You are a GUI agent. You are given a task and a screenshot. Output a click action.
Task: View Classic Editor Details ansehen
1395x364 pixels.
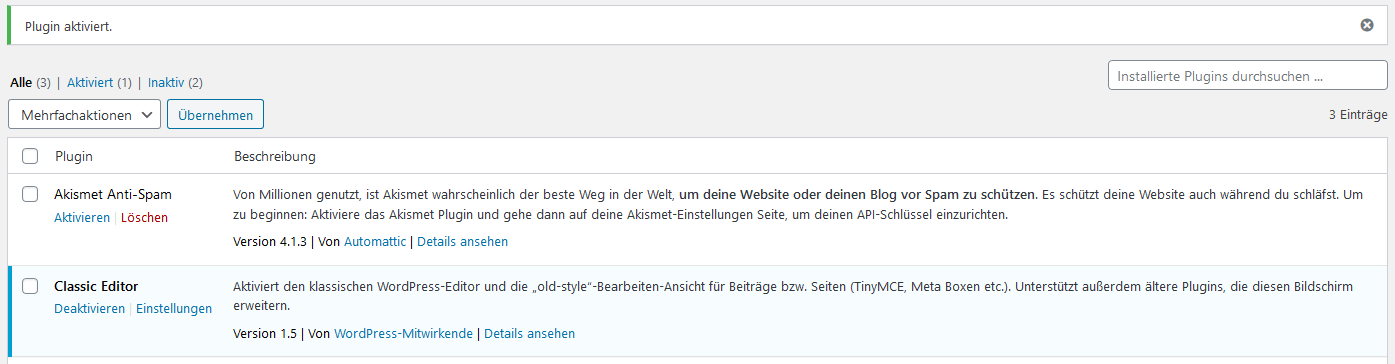coord(529,333)
